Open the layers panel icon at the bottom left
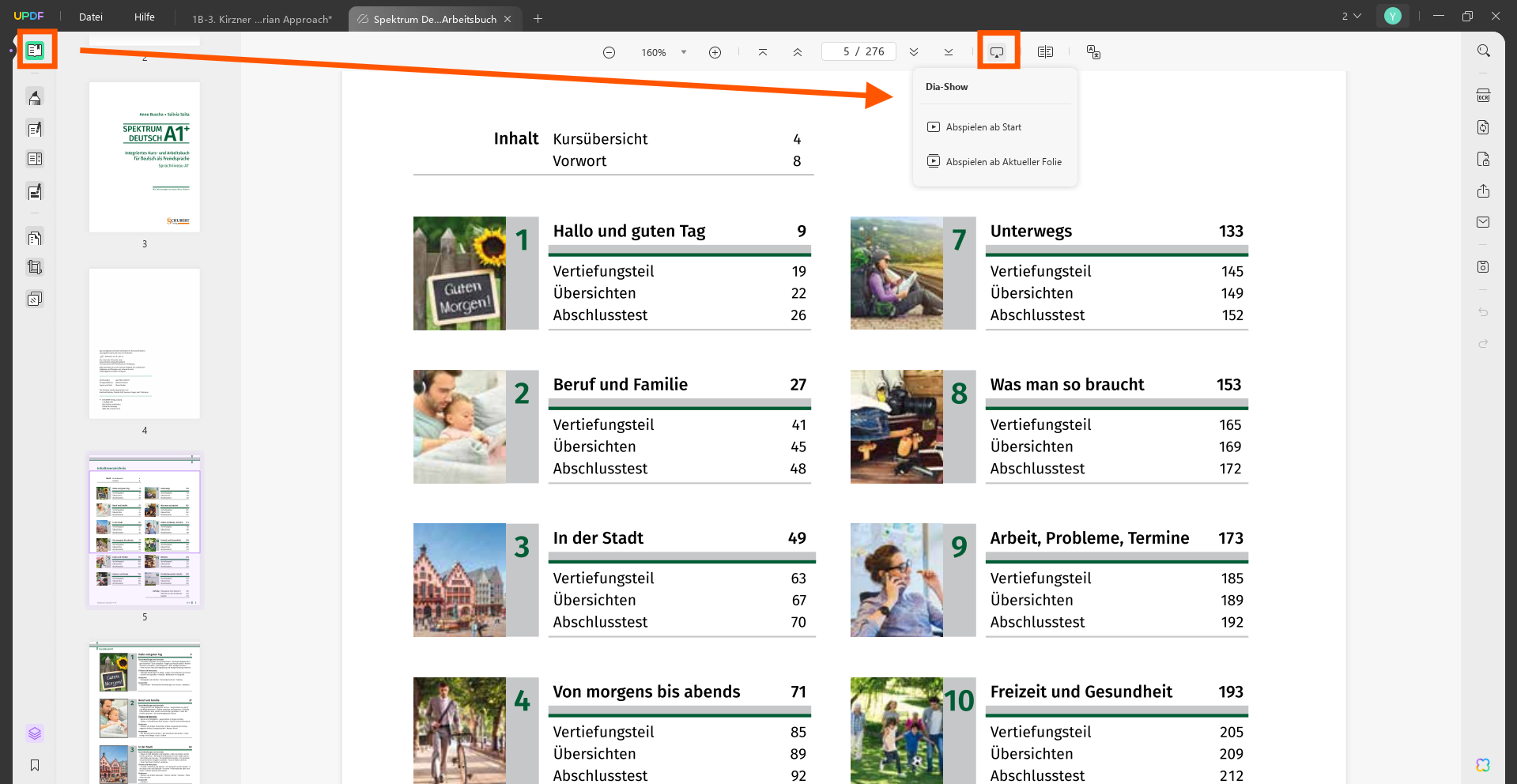Image resolution: width=1517 pixels, height=784 pixels. (35, 733)
